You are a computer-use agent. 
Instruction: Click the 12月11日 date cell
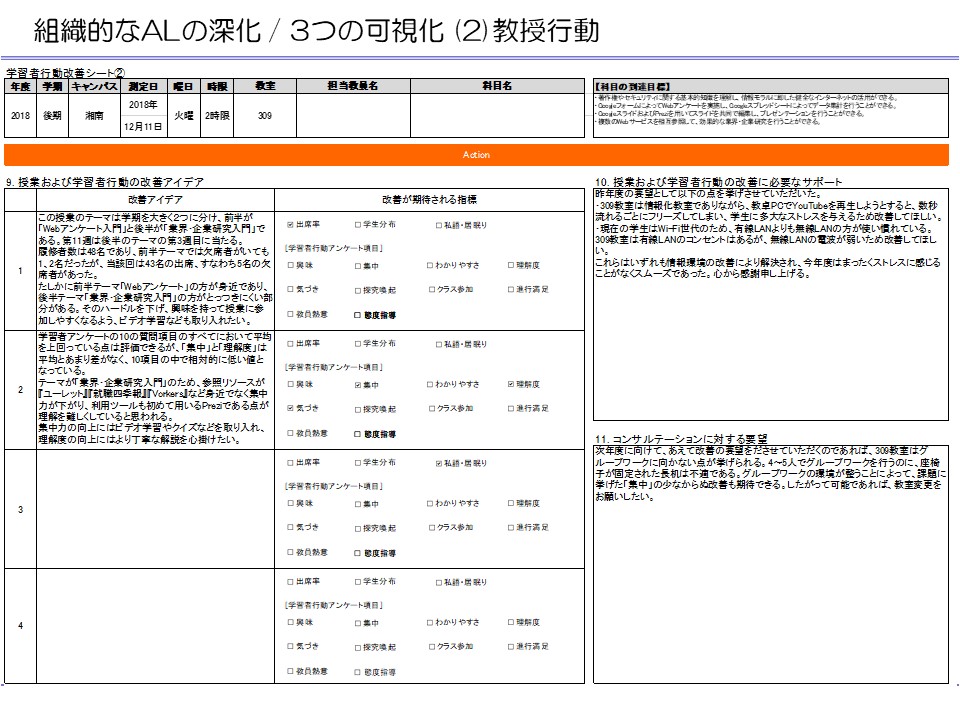coord(143,127)
